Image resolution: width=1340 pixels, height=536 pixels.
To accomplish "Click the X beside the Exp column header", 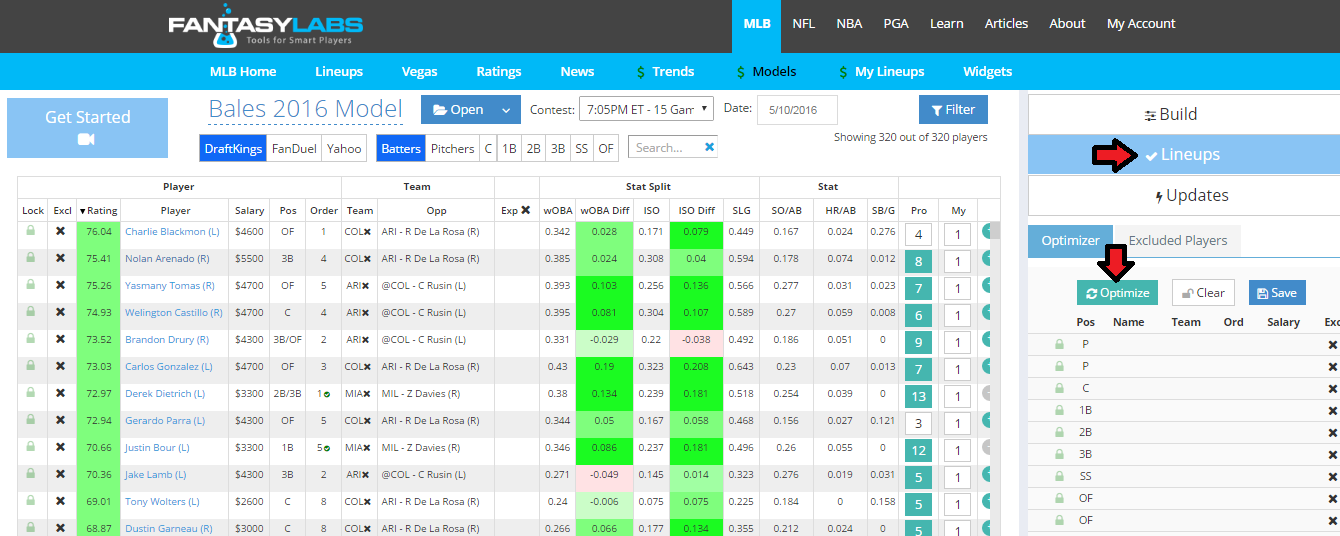I will [x=525, y=210].
